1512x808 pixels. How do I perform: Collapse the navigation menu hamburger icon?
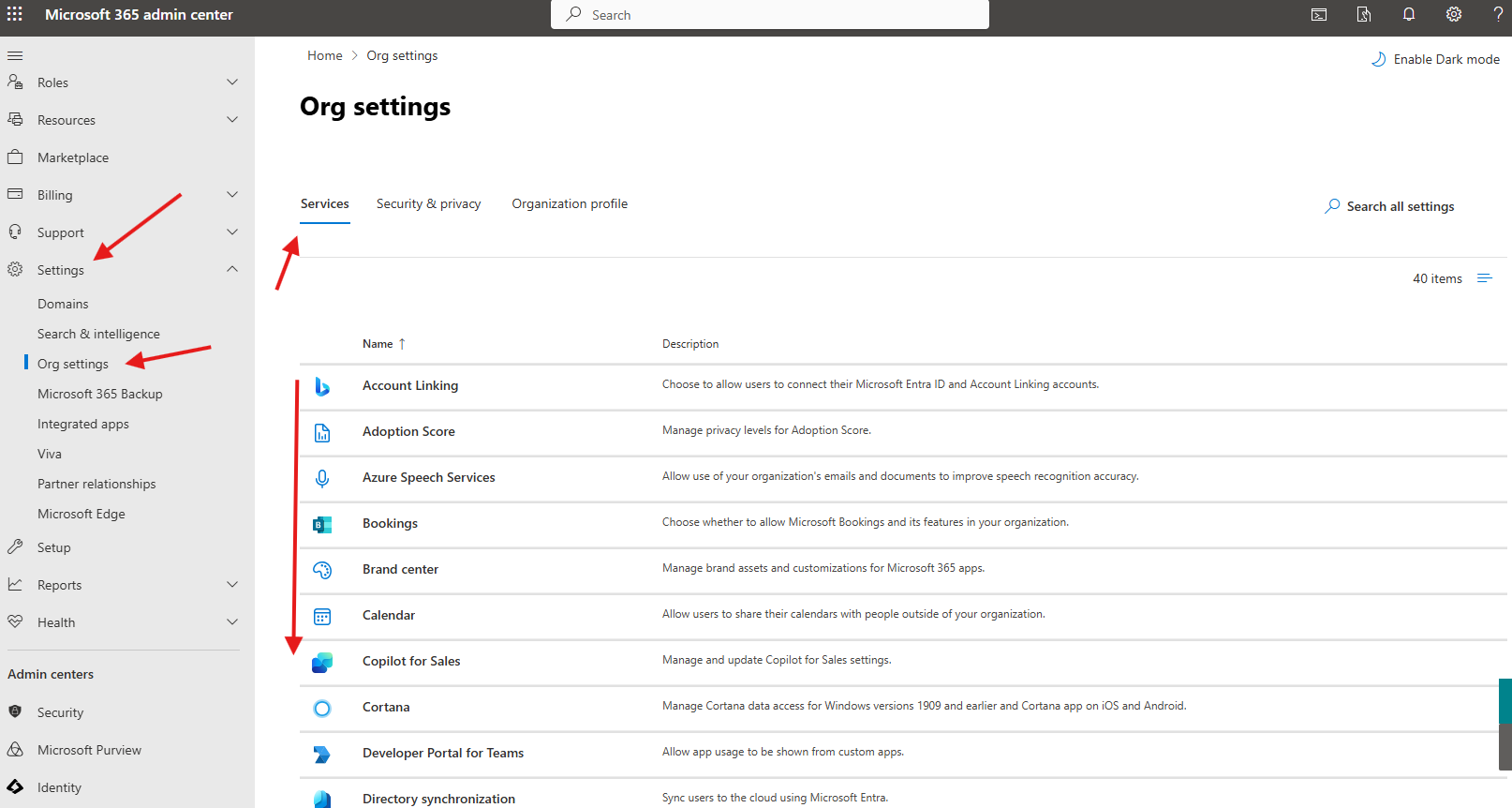15,55
